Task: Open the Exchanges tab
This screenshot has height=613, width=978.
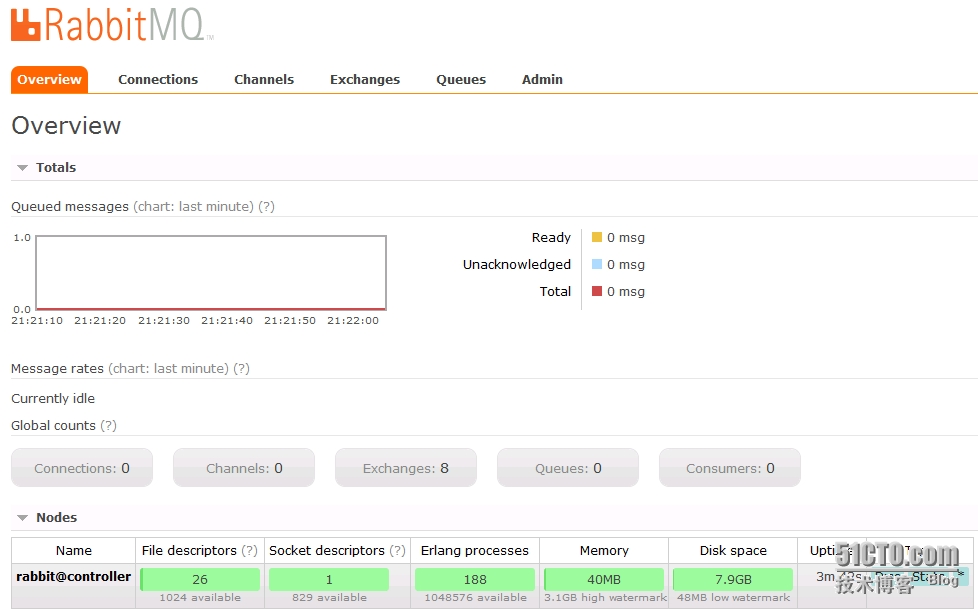Action: click(365, 80)
